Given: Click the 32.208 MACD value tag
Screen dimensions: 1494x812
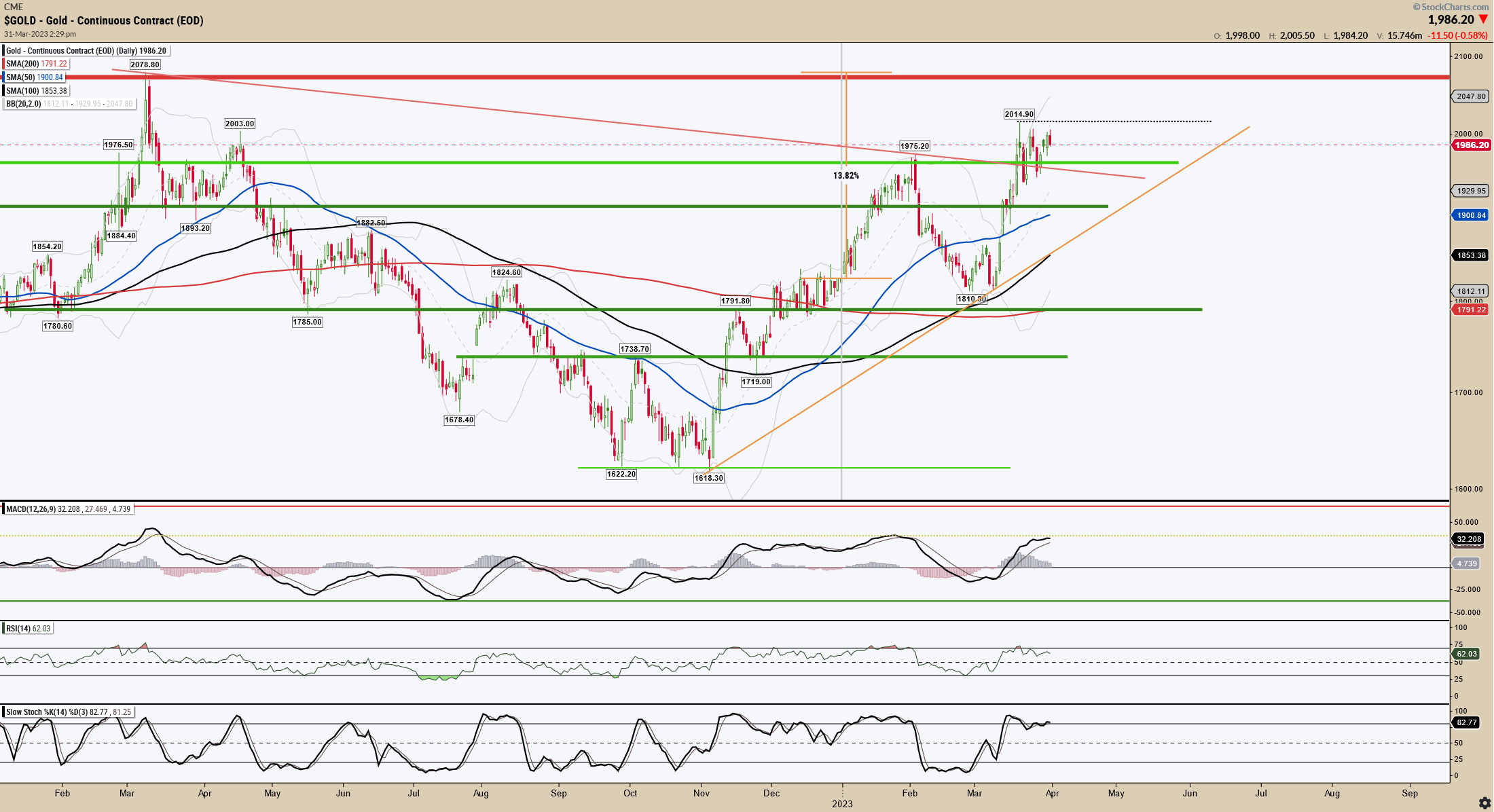Looking at the screenshot, I should point(1469,539).
